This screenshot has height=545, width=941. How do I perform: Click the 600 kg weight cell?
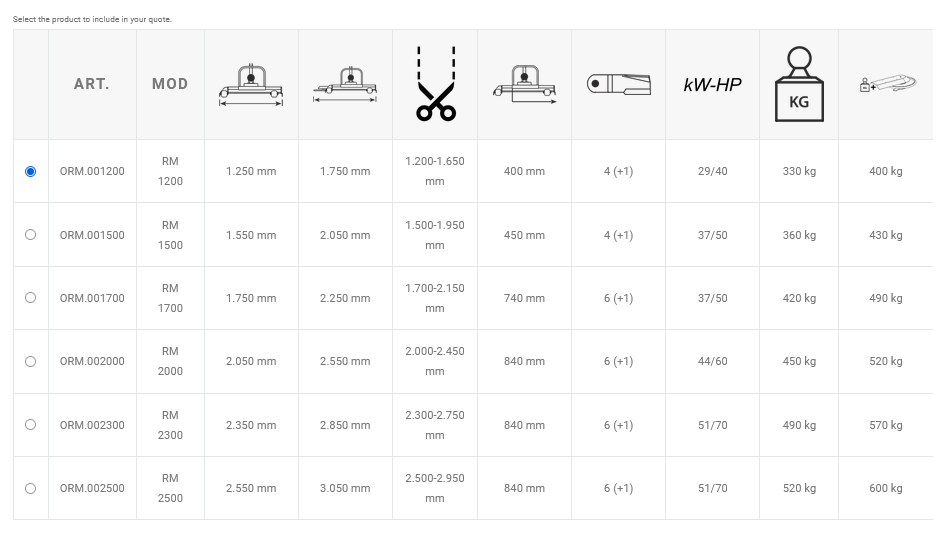886,489
